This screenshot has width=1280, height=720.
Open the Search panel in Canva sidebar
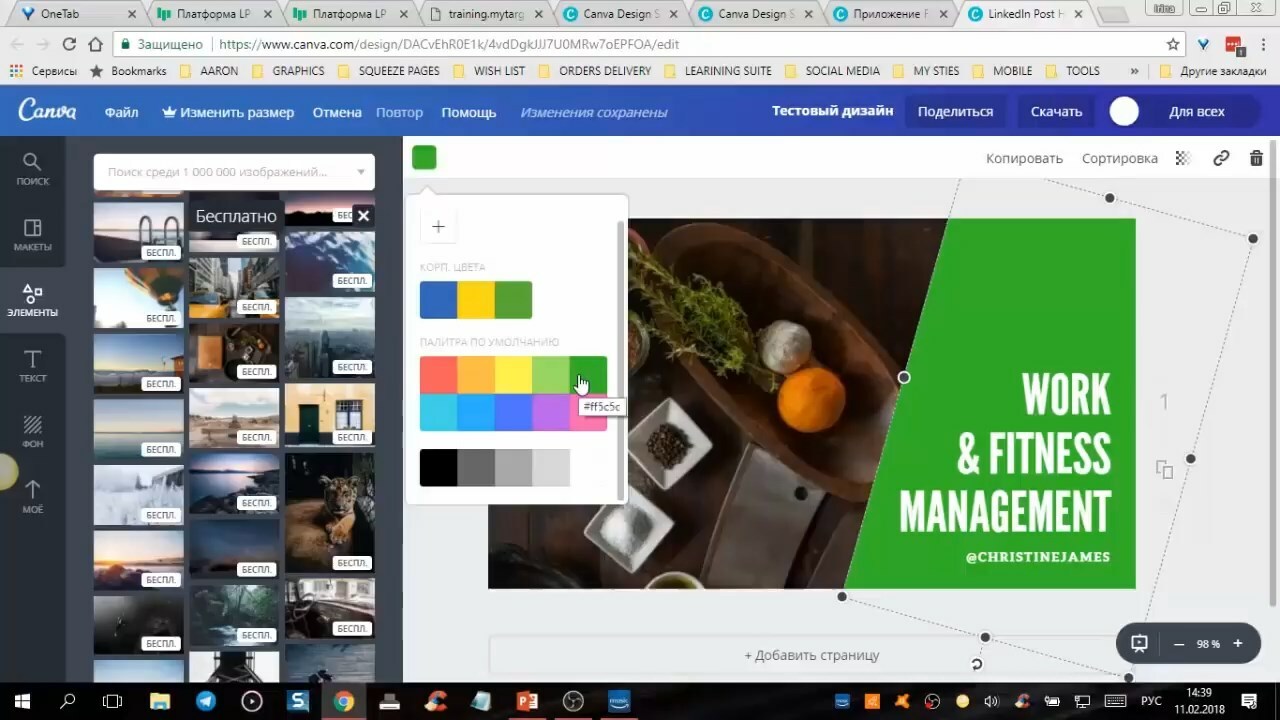coord(32,169)
